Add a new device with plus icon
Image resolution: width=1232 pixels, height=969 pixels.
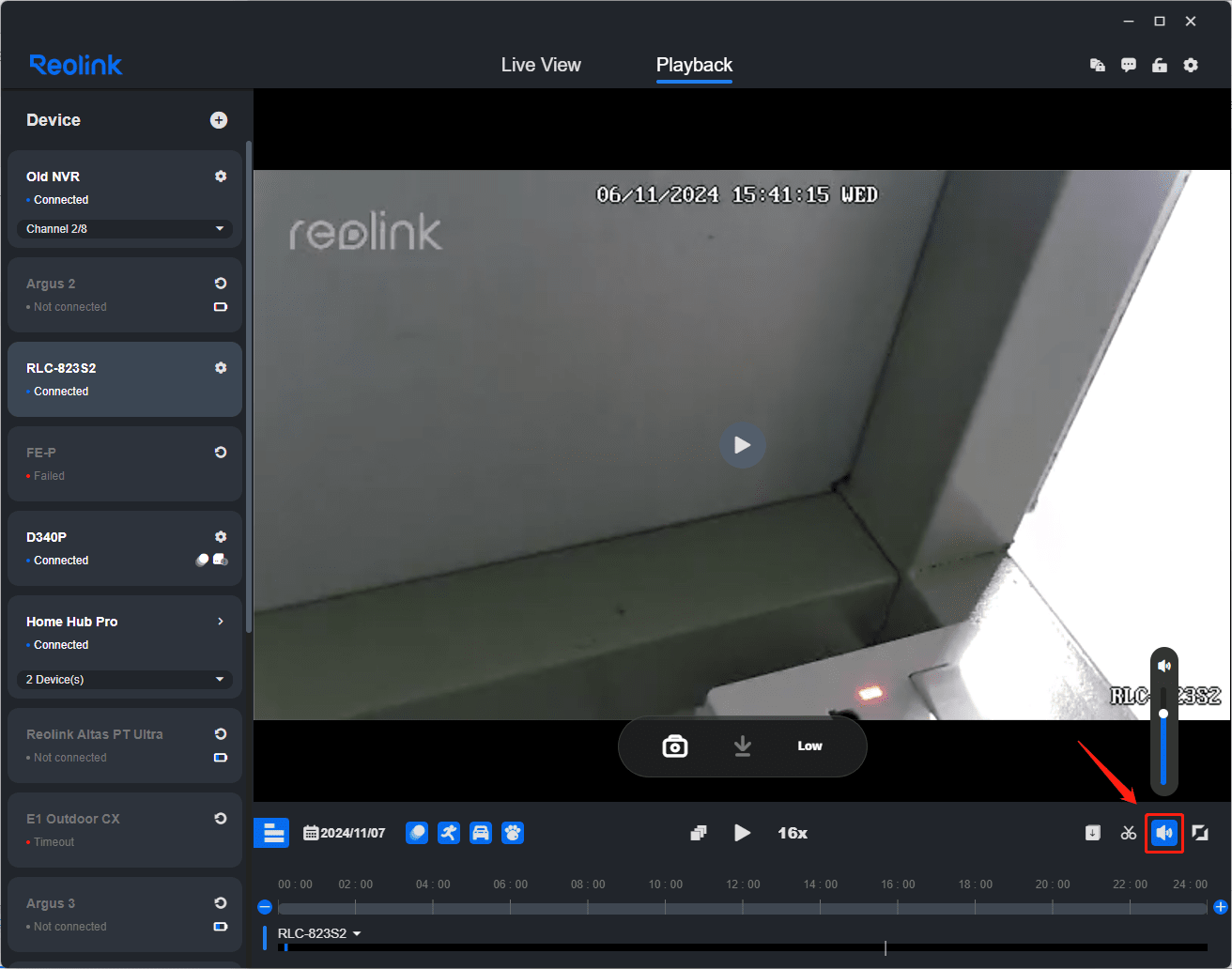tap(219, 119)
